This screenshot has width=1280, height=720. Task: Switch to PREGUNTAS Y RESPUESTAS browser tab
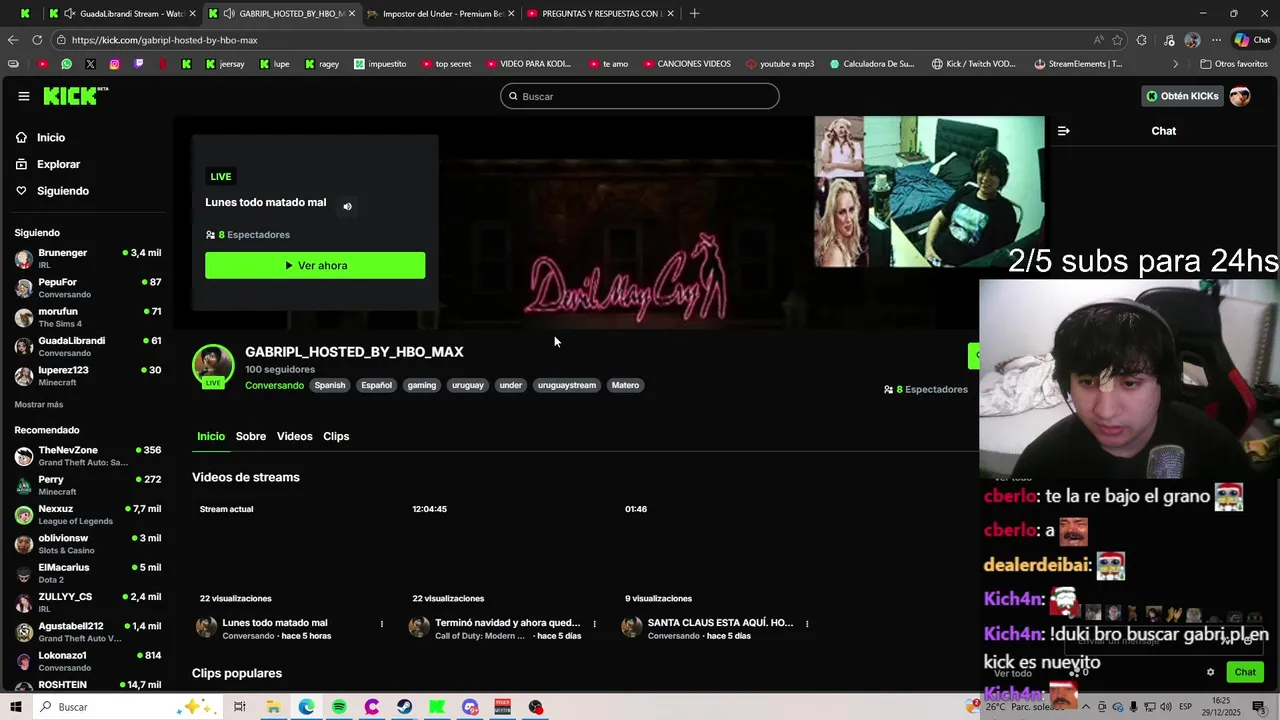tap(600, 14)
